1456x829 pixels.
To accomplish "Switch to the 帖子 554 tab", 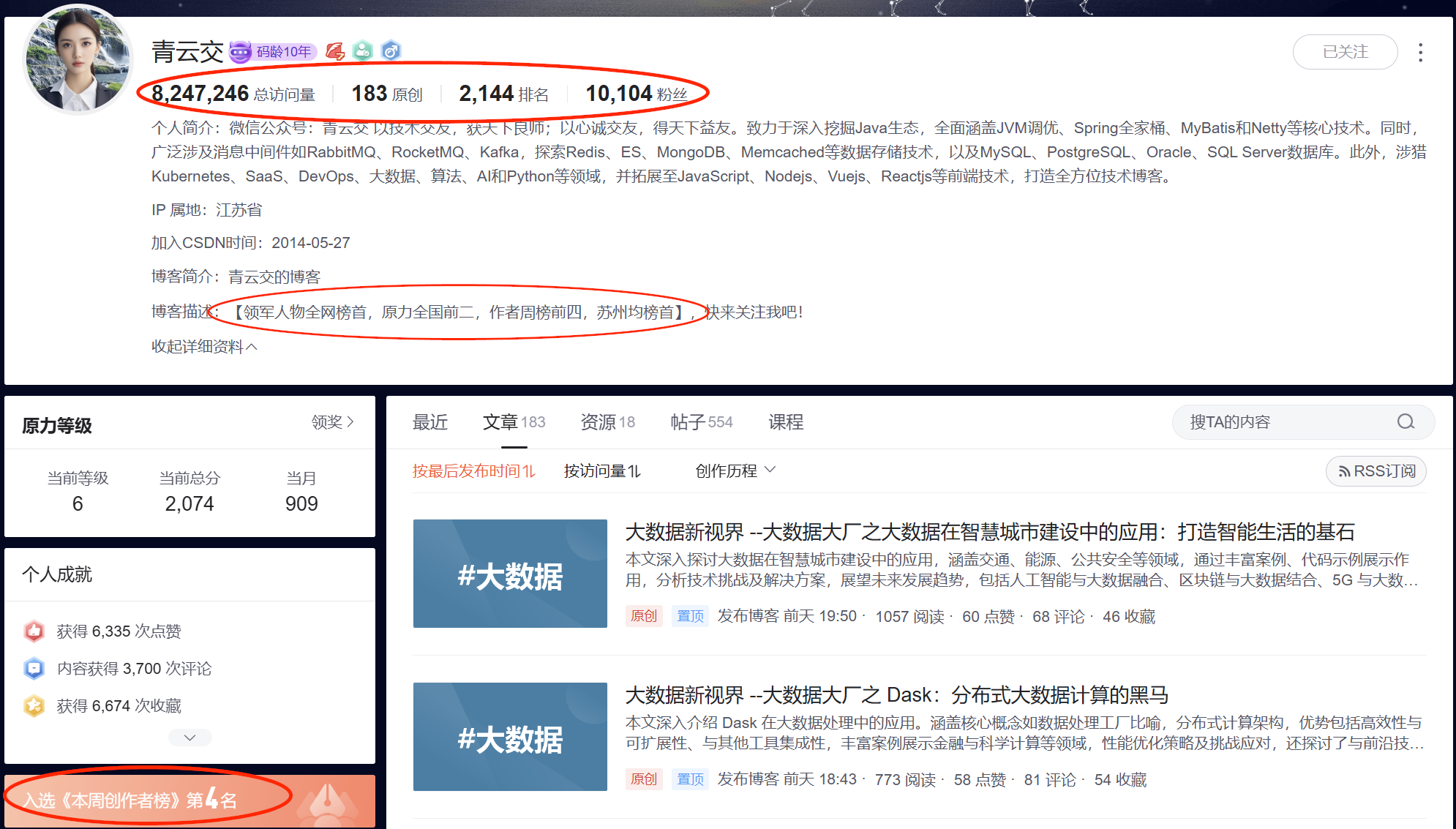I will coord(701,422).
